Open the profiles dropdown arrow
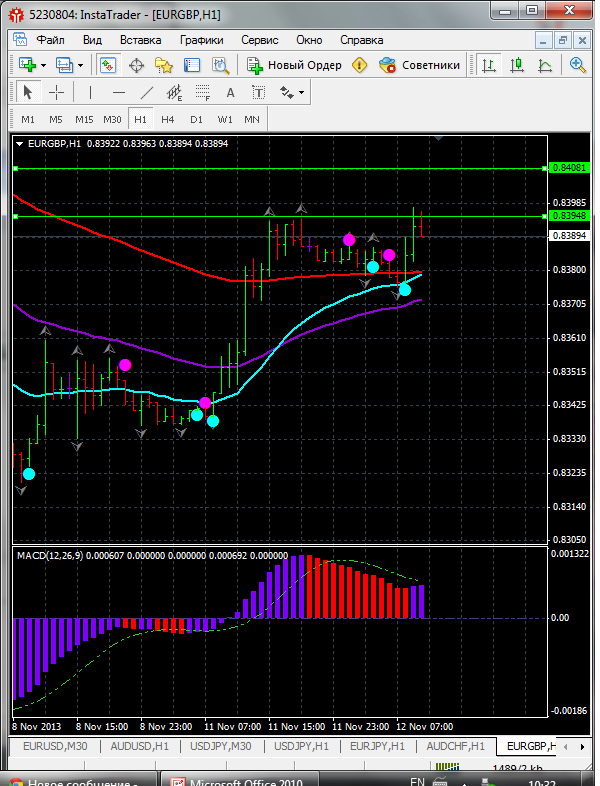Image resolution: width=600 pixels, height=786 pixels. point(80,65)
